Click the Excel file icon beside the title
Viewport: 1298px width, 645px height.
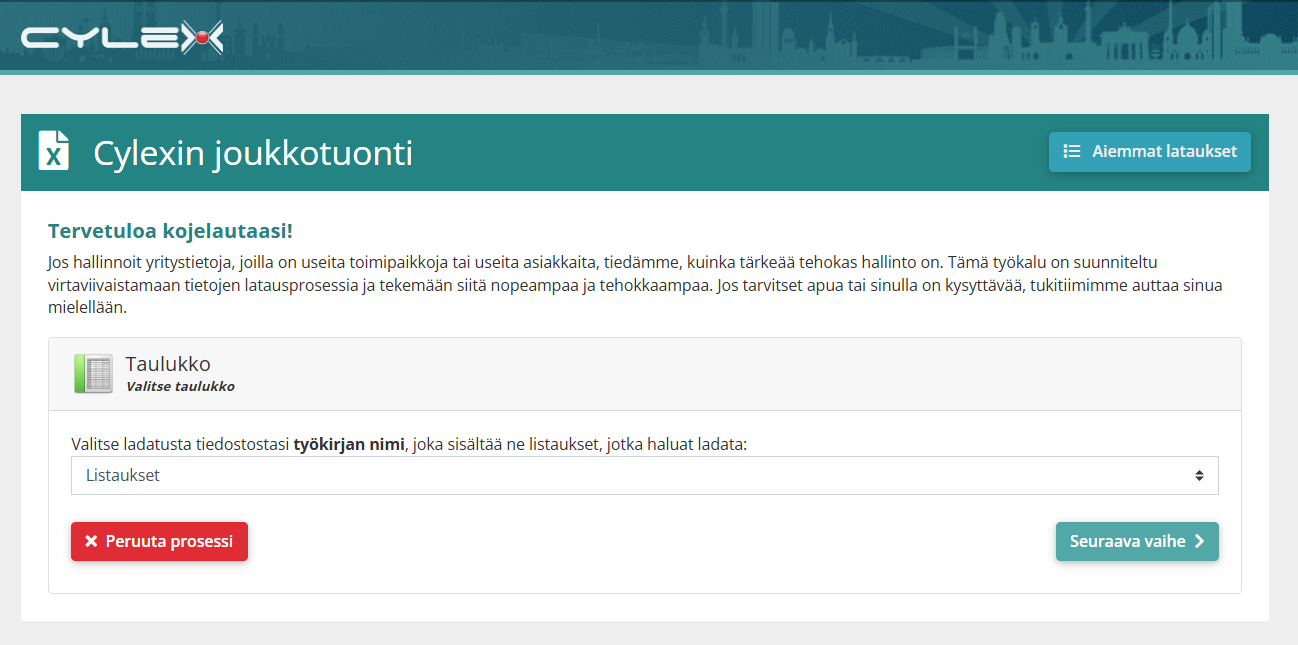tap(54, 151)
